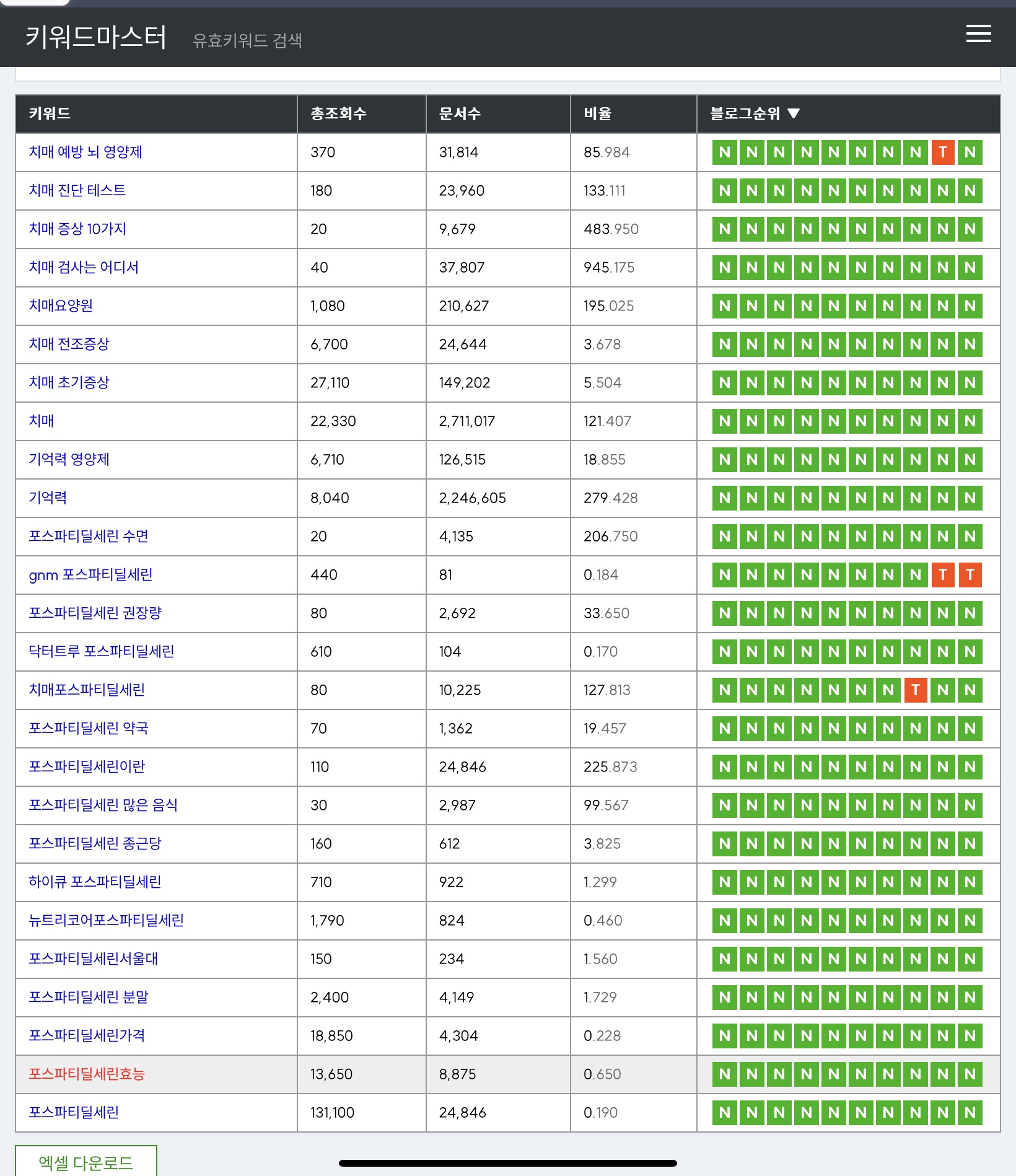
Task: Select the 27,110 search count cell
Action: click(362, 382)
